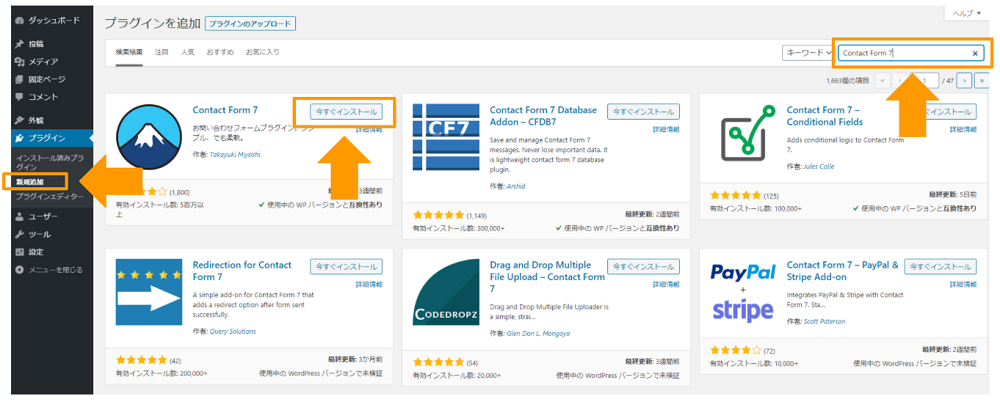Image resolution: width=1000 pixels, height=402 pixels.
Task: Open the ダッシュボード sidebar item
Action: point(49,20)
